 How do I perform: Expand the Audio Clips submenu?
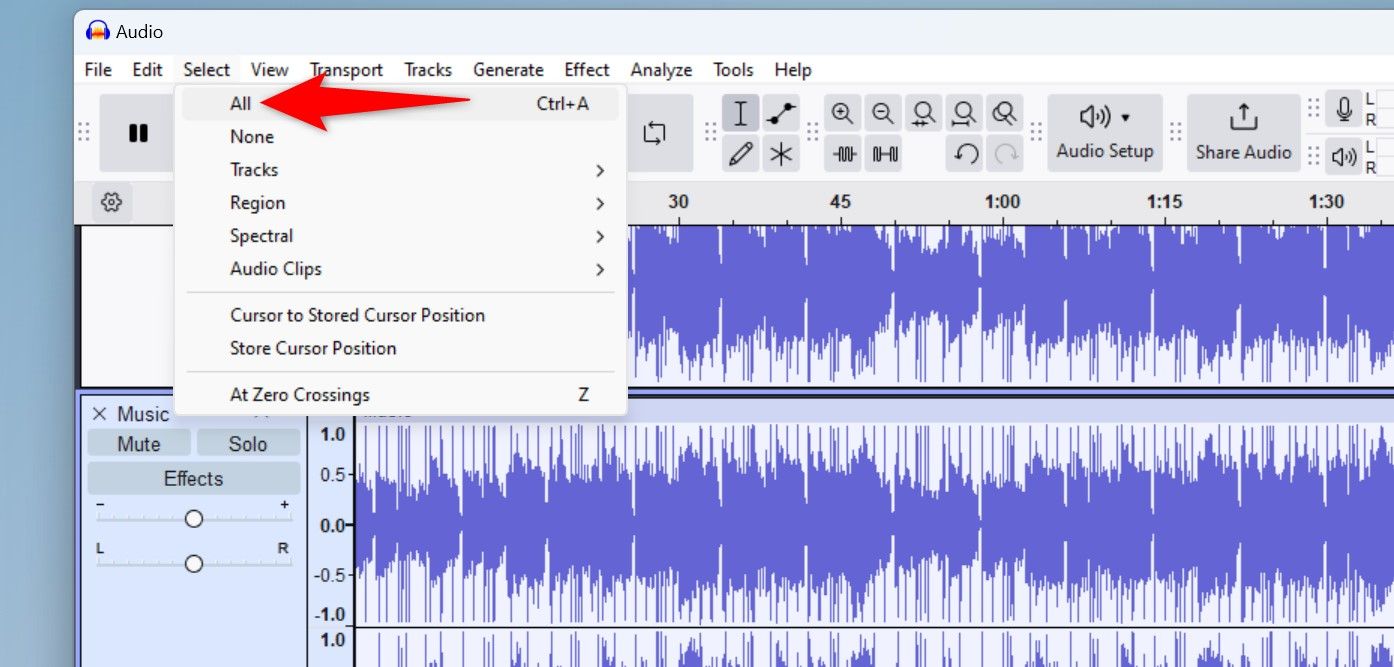[275, 268]
